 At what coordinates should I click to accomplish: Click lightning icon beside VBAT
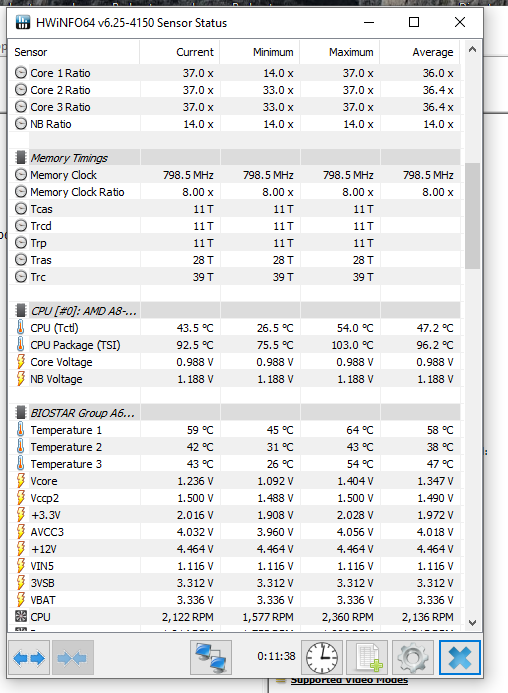[20, 600]
